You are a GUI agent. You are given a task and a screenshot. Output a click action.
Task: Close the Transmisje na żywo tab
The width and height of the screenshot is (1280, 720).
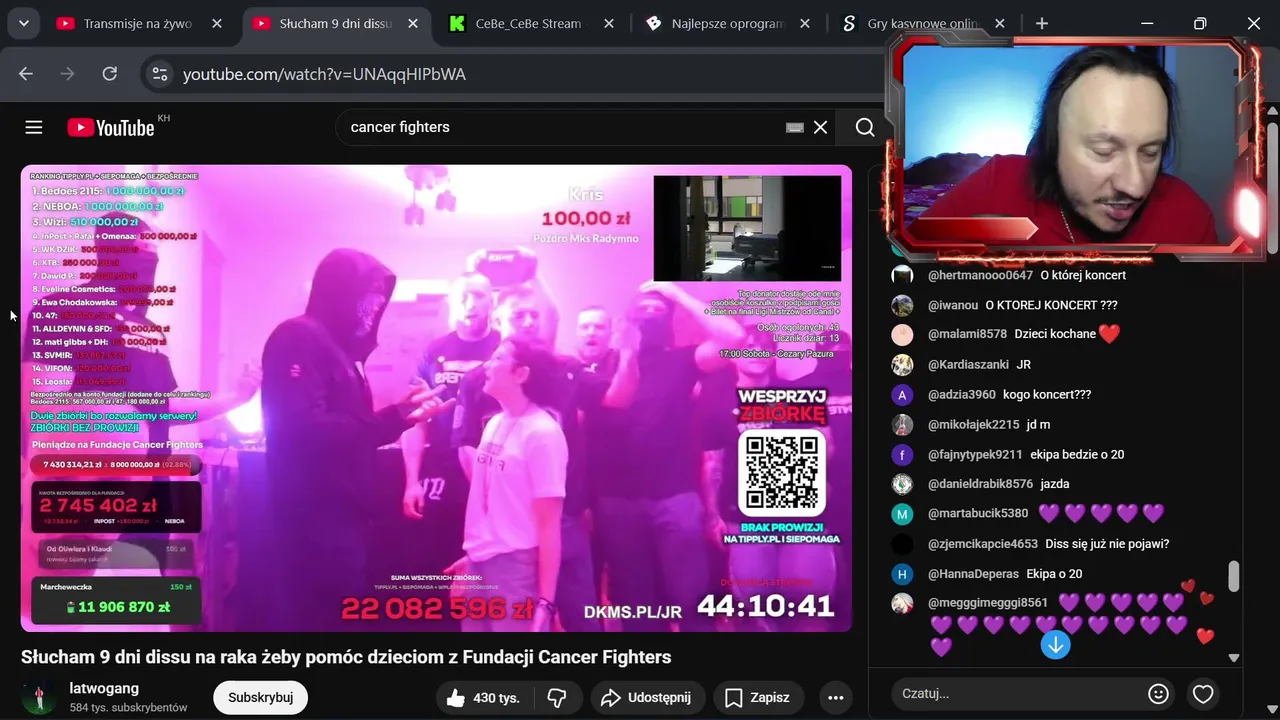[x=217, y=23]
